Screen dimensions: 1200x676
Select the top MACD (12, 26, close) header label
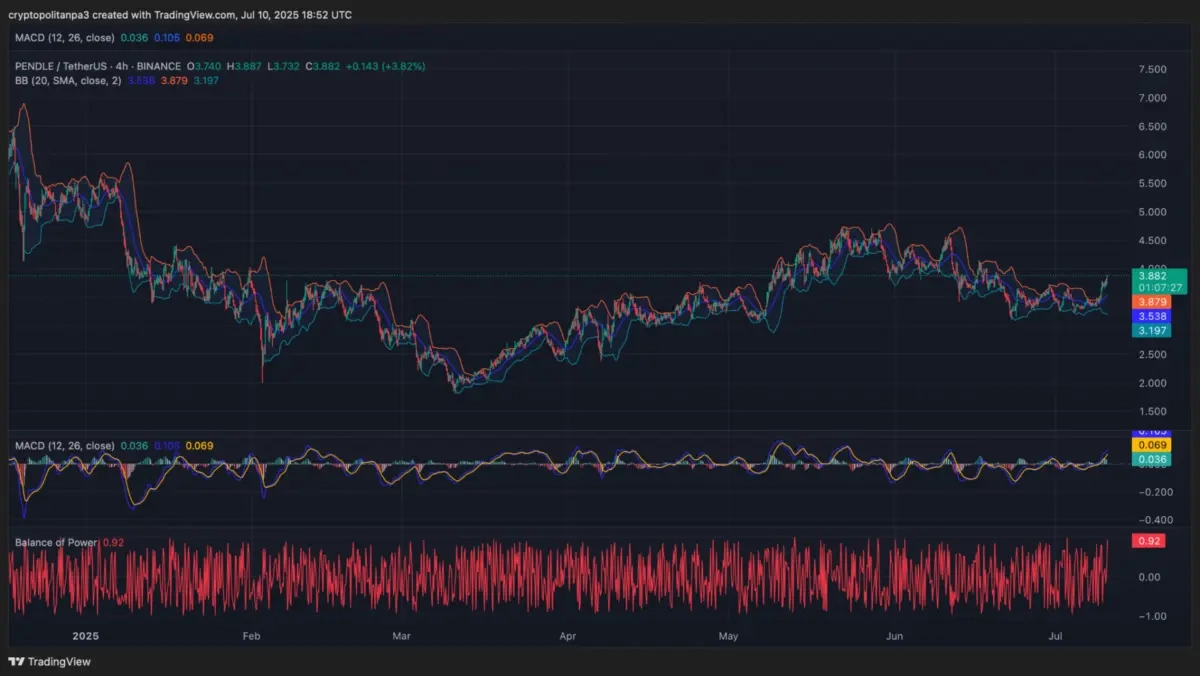[64, 37]
